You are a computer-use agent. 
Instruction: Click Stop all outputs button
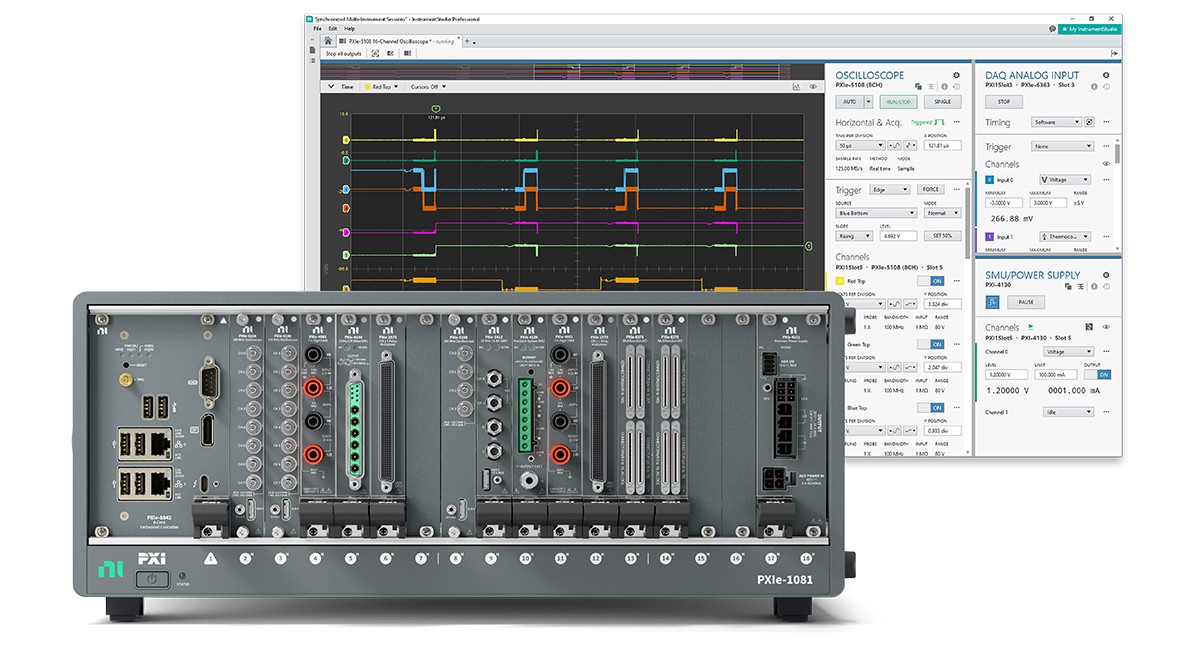tap(344, 53)
